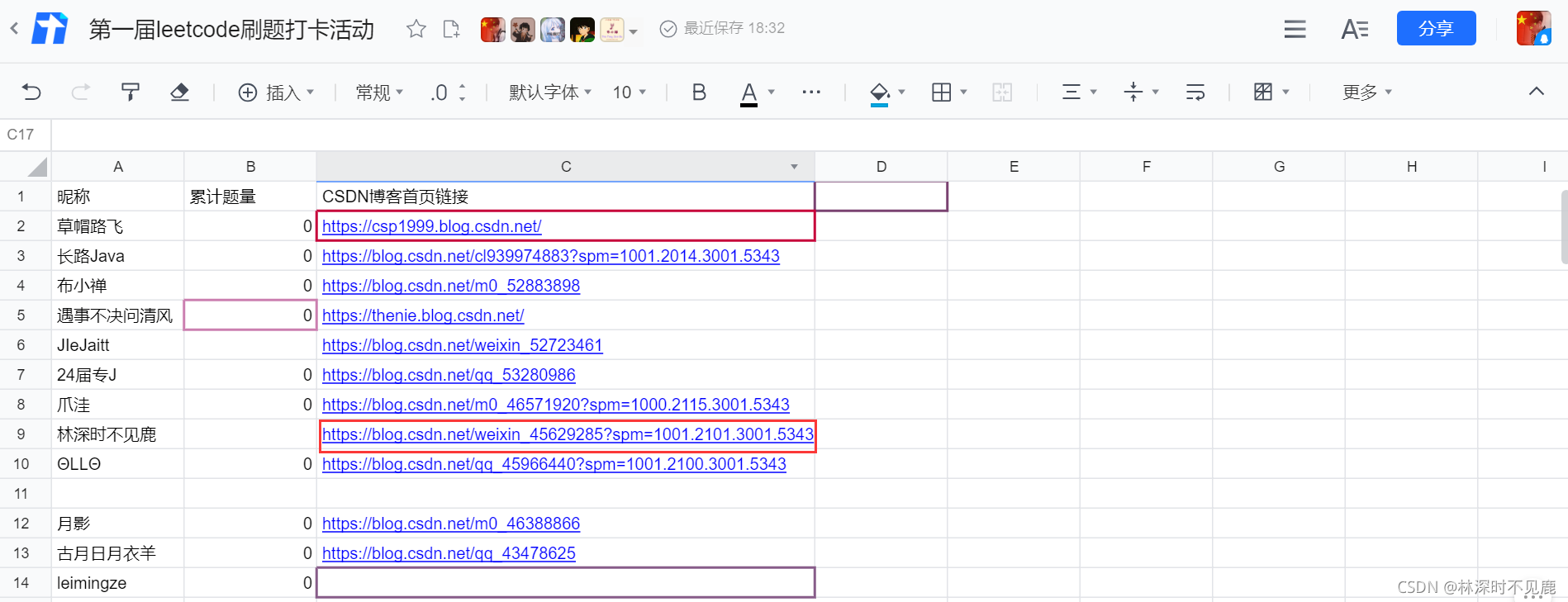Click the 分享 share button

(1436, 28)
